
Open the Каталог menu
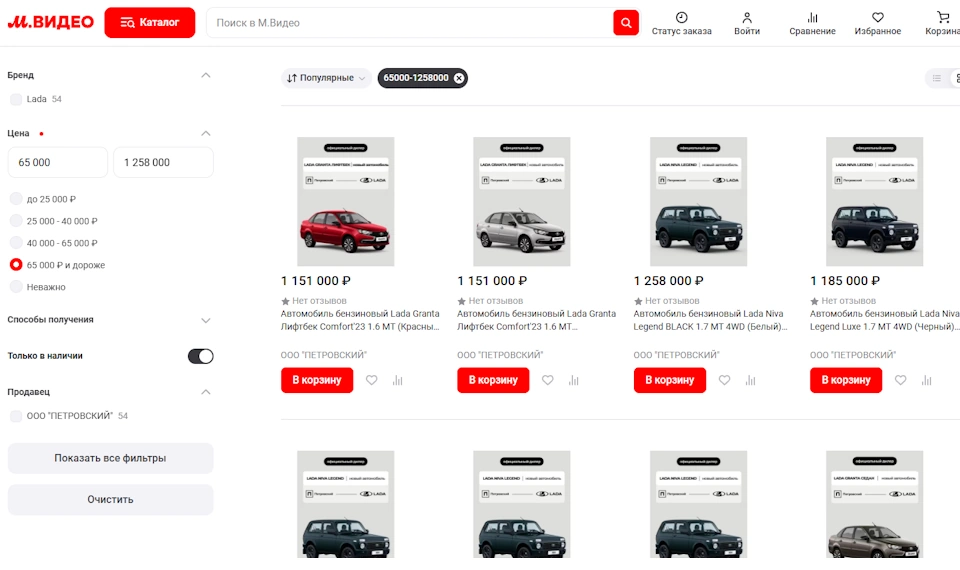149,22
